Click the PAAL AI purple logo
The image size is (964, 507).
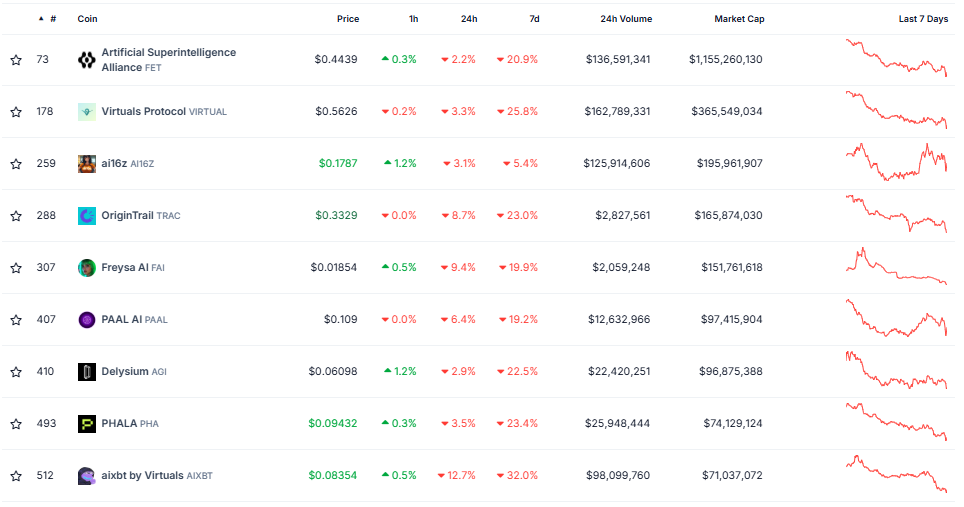(x=87, y=320)
